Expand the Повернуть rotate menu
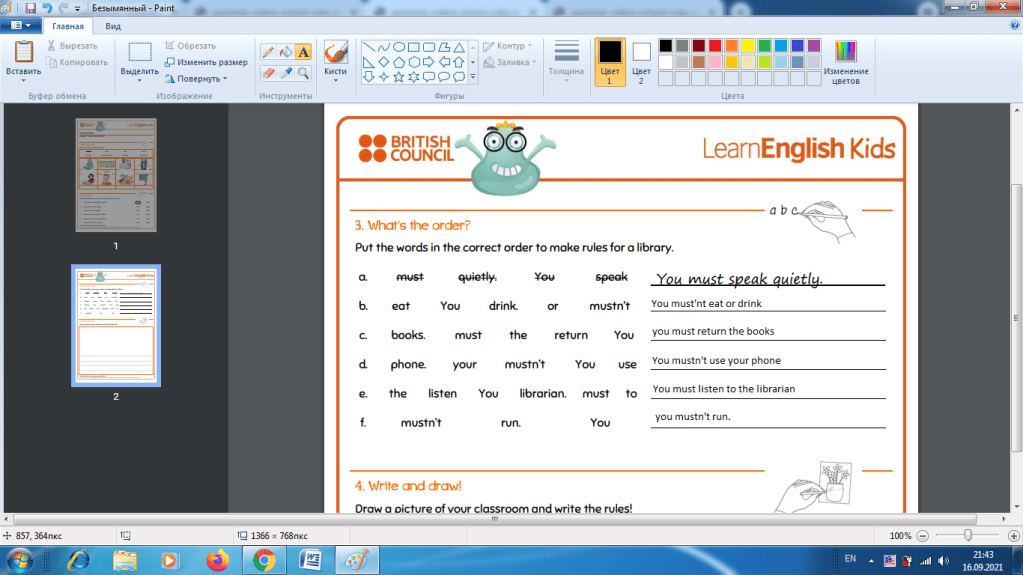The image size is (1023, 575). [x=196, y=78]
